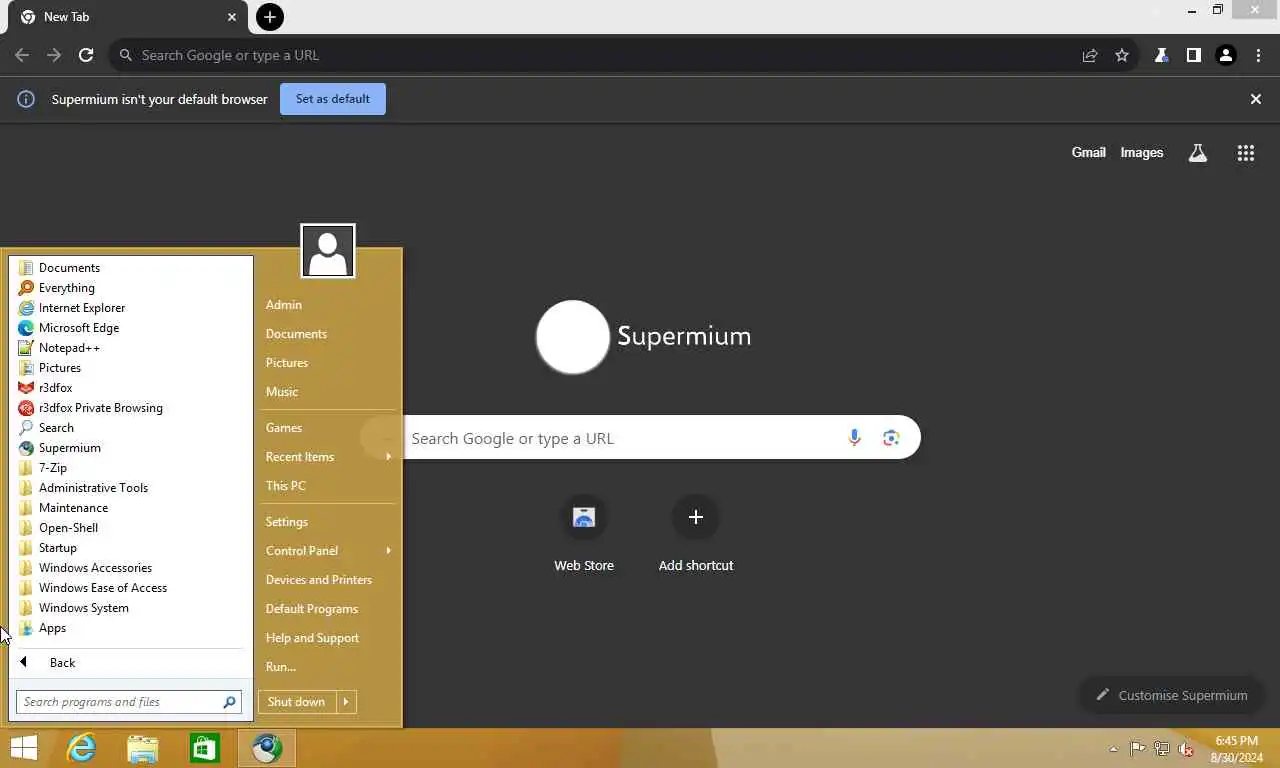Image resolution: width=1280 pixels, height=768 pixels.
Task: Reload the page with the refresh icon
Action: [x=86, y=55]
